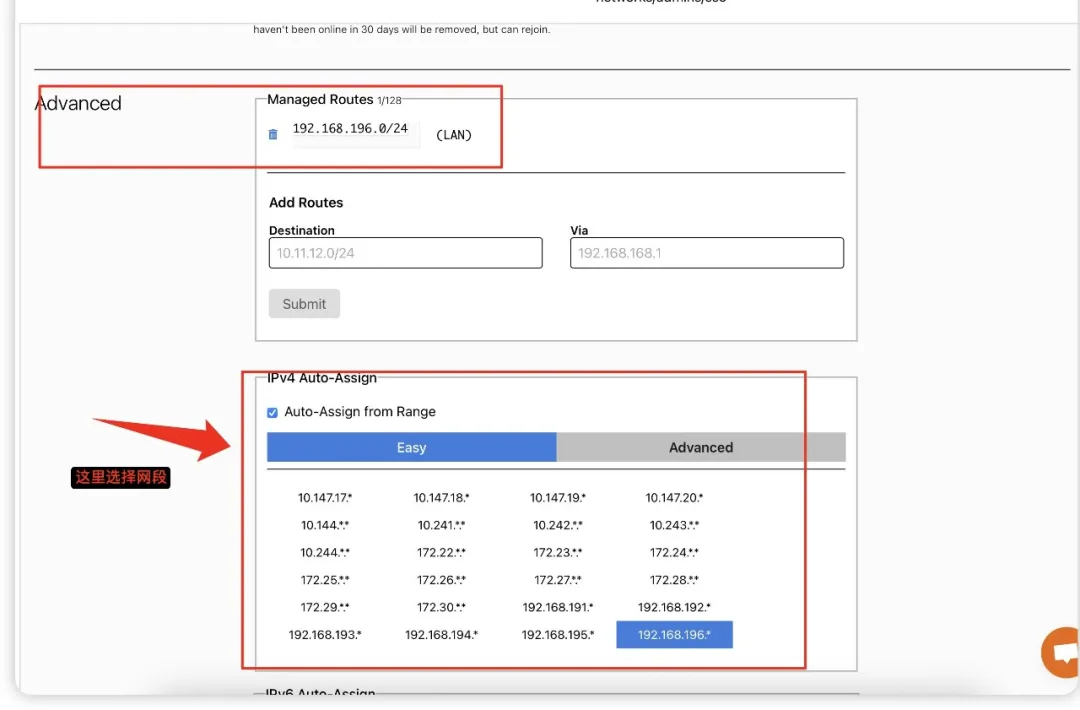Choose the 172.30.*.* range
Image resolution: width=1080 pixels, height=710 pixels.
[442, 607]
